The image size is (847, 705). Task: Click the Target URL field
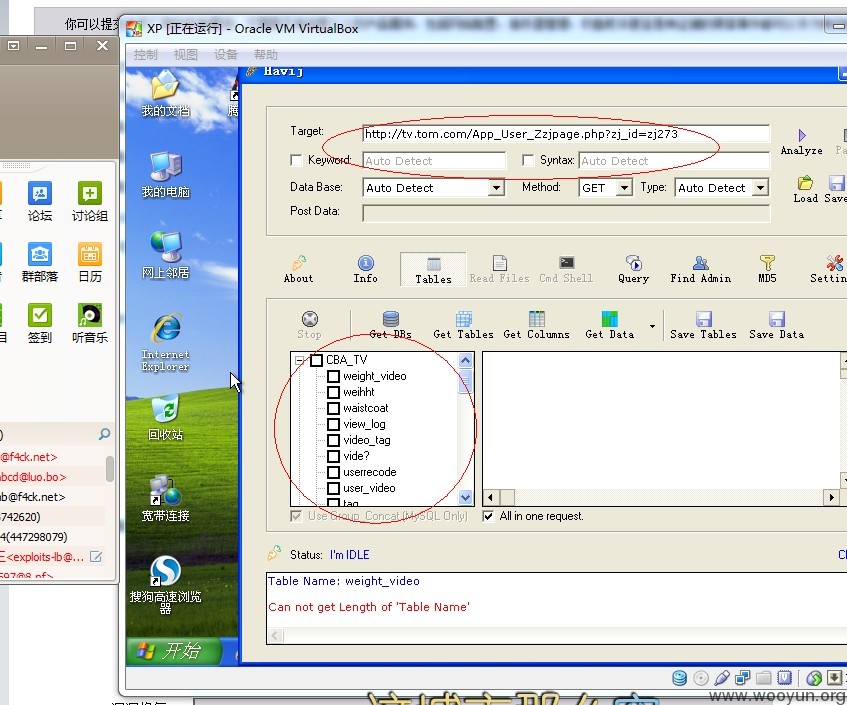point(566,134)
